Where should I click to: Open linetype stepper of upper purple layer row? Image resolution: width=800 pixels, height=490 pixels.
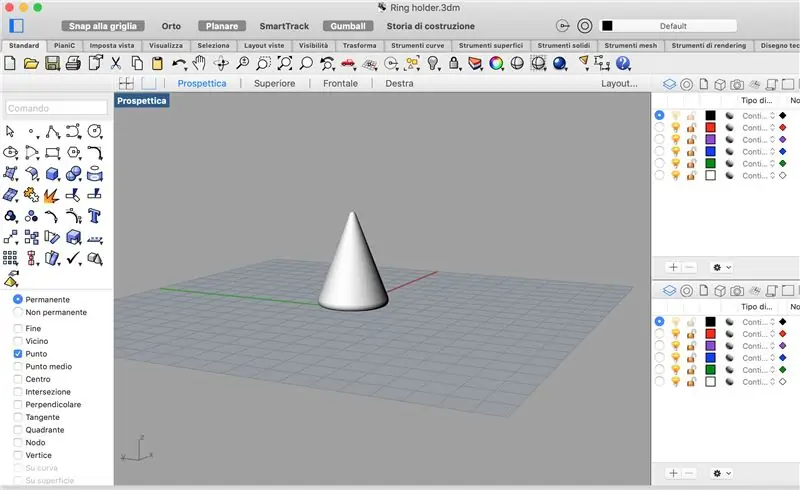(x=772, y=139)
